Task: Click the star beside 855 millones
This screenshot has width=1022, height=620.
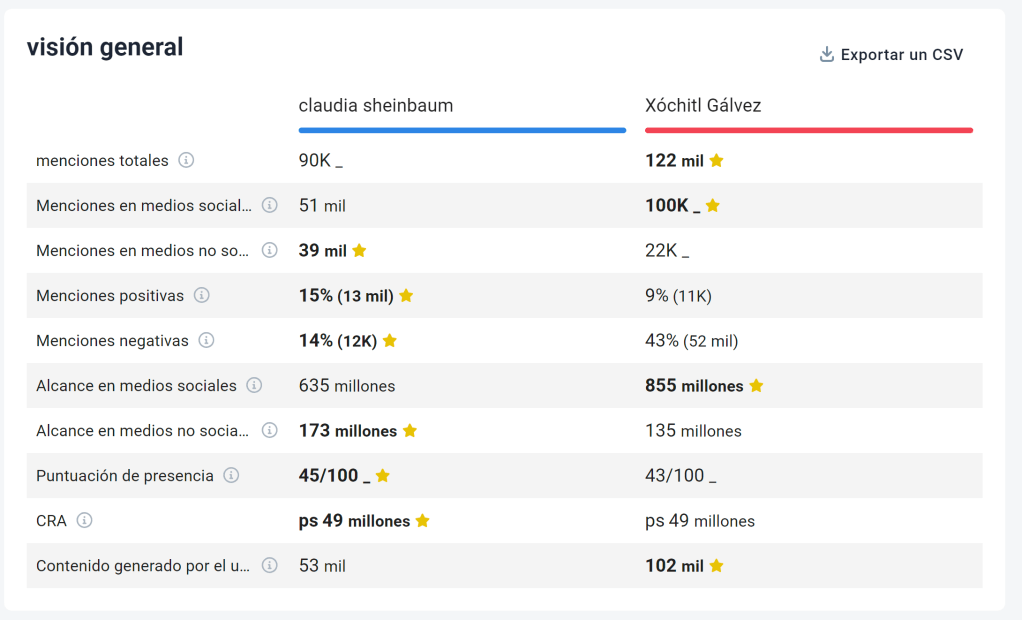Action: pyautogui.click(x=756, y=386)
